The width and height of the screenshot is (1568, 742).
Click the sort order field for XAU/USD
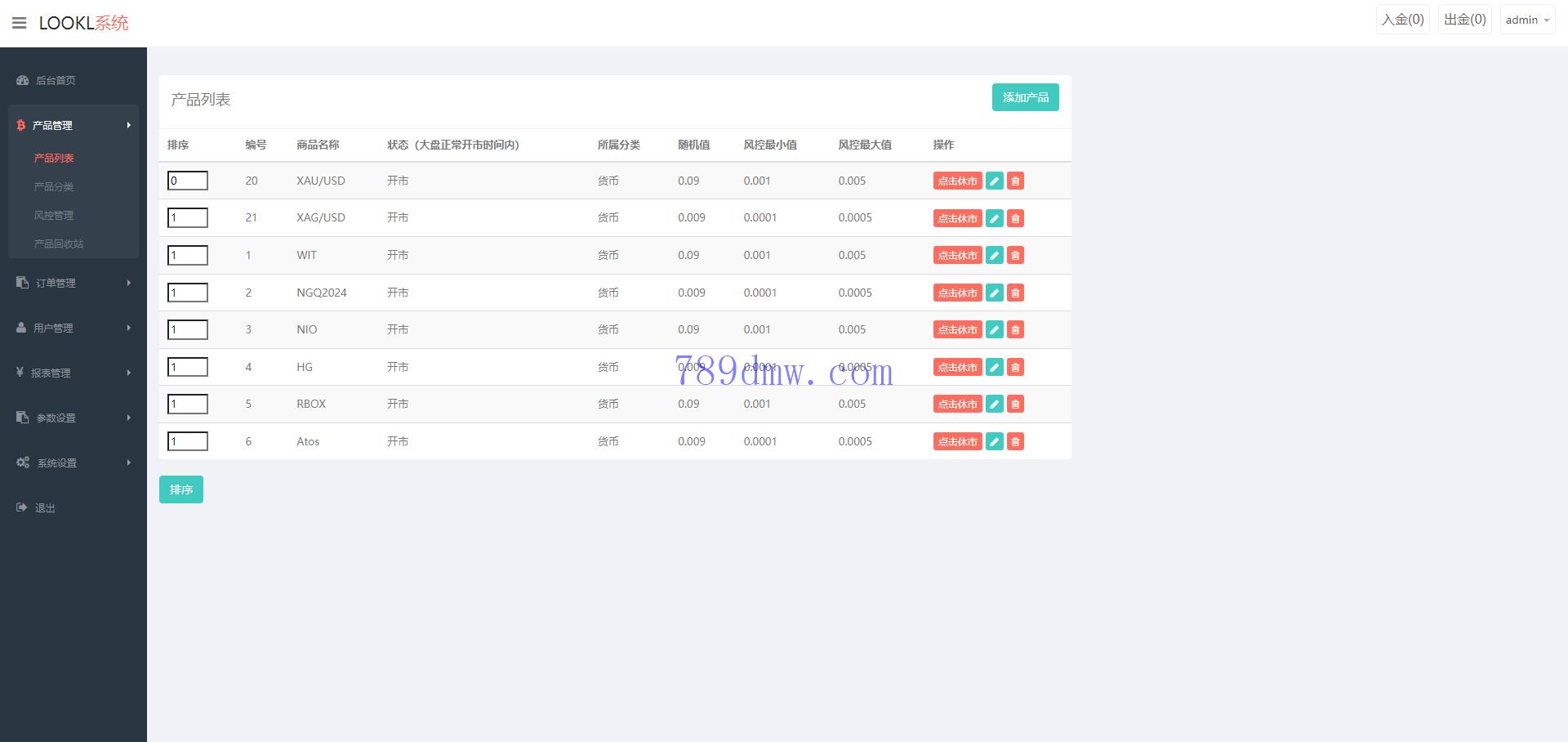tap(188, 181)
